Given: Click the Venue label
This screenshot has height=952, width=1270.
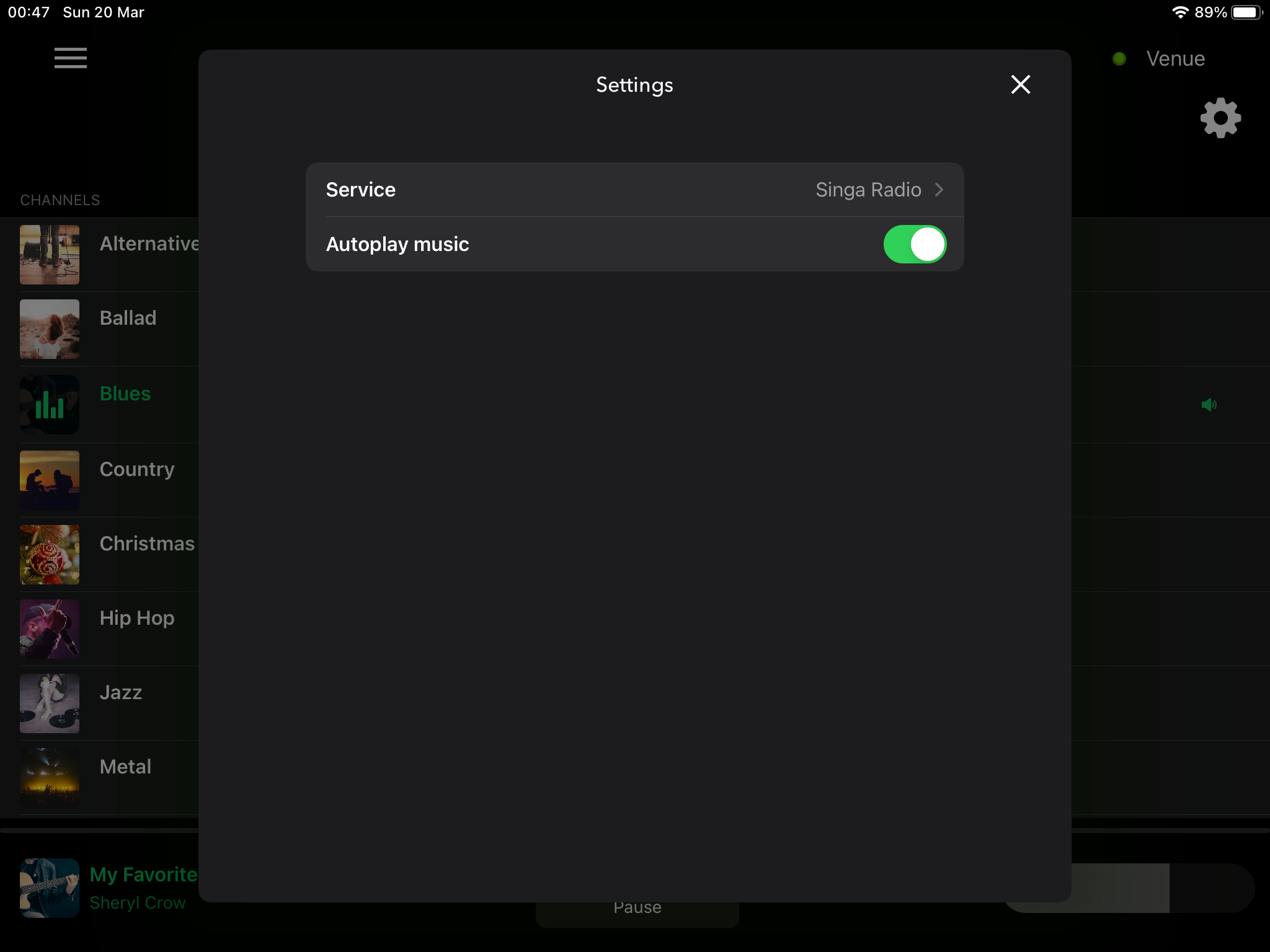Looking at the screenshot, I should pyautogui.click(x=1175, y=59).
